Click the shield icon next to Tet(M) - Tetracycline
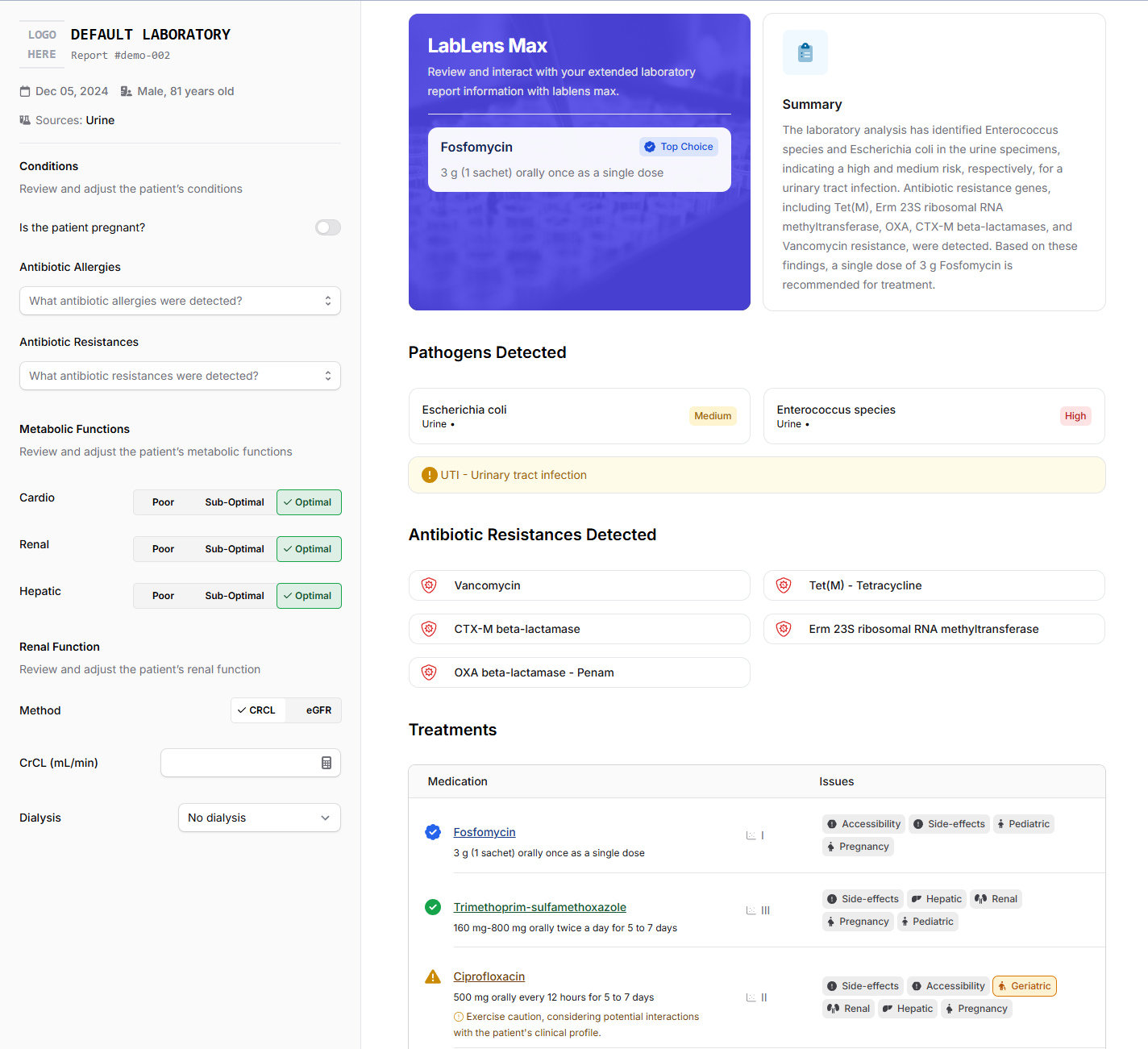Screen dimensions: 1148x1049 [x=784, y=585]
